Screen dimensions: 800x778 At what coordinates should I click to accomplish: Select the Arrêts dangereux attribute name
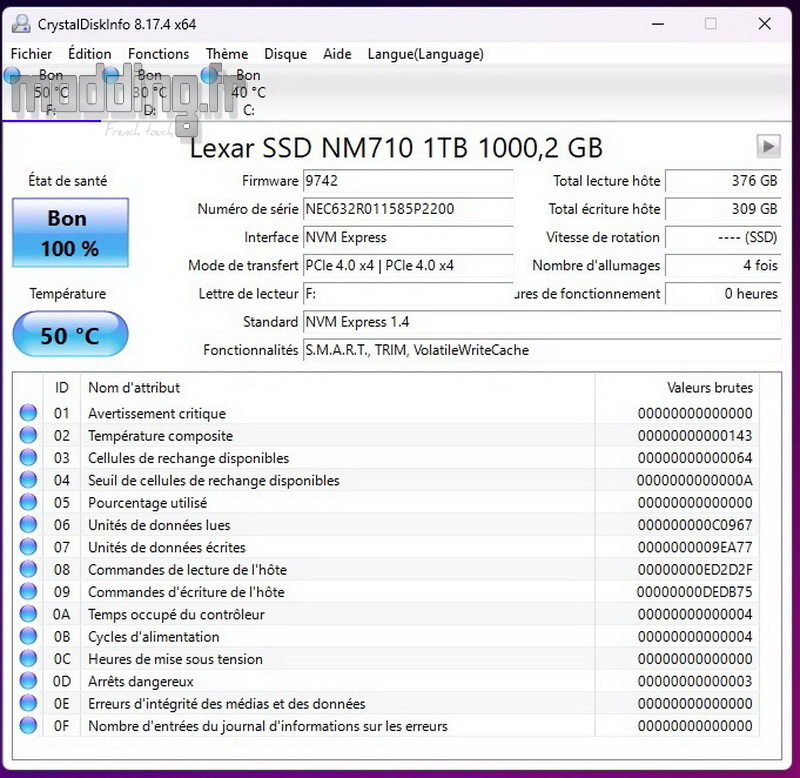click(x=141, y=682)
